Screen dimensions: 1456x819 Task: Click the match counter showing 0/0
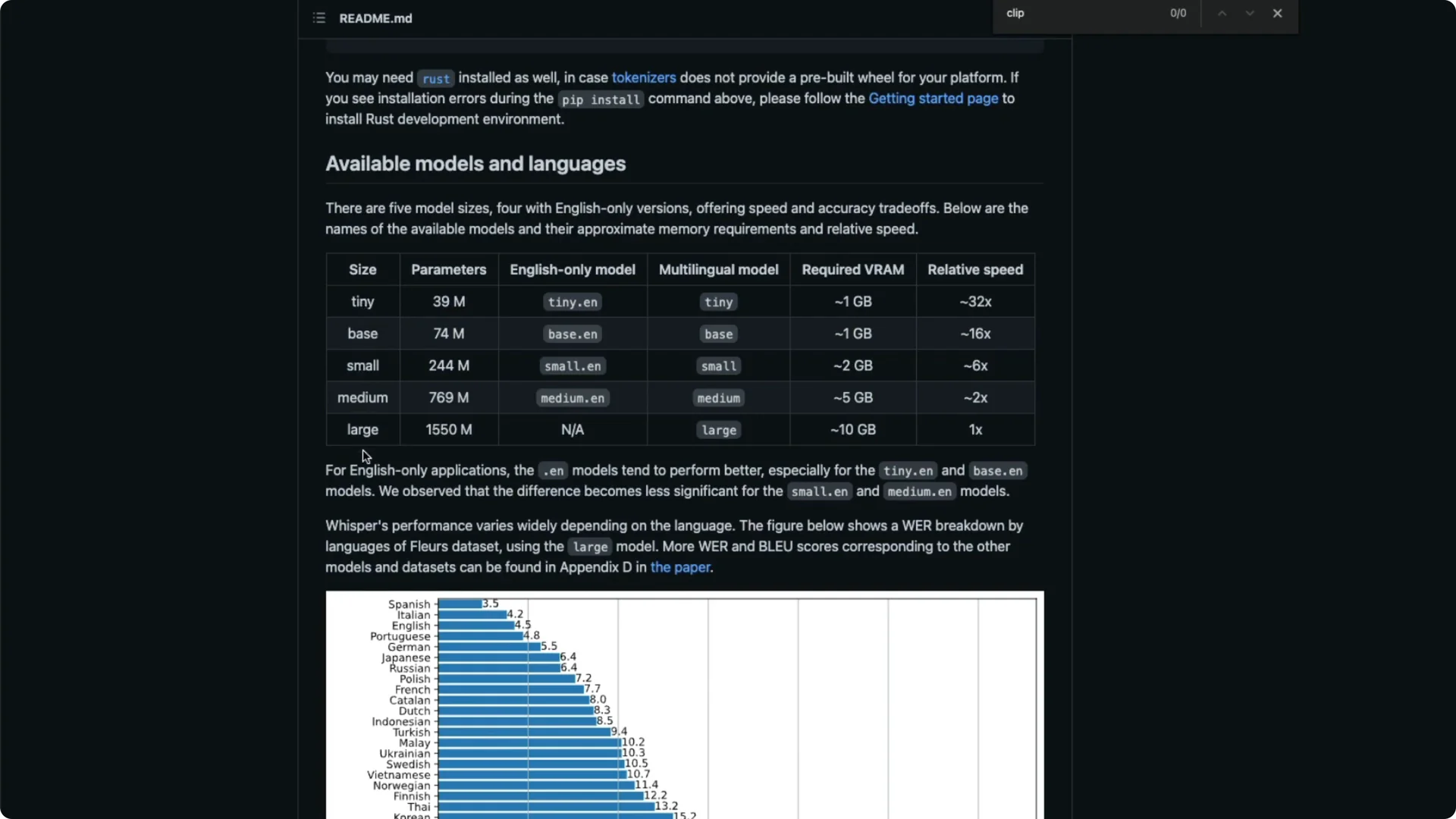coord(1178,13)
